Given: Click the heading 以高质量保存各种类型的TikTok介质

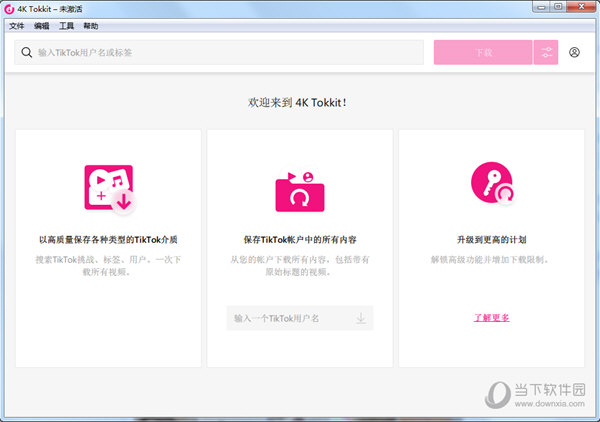Looking at the screenshot, I should pos(108,240).
